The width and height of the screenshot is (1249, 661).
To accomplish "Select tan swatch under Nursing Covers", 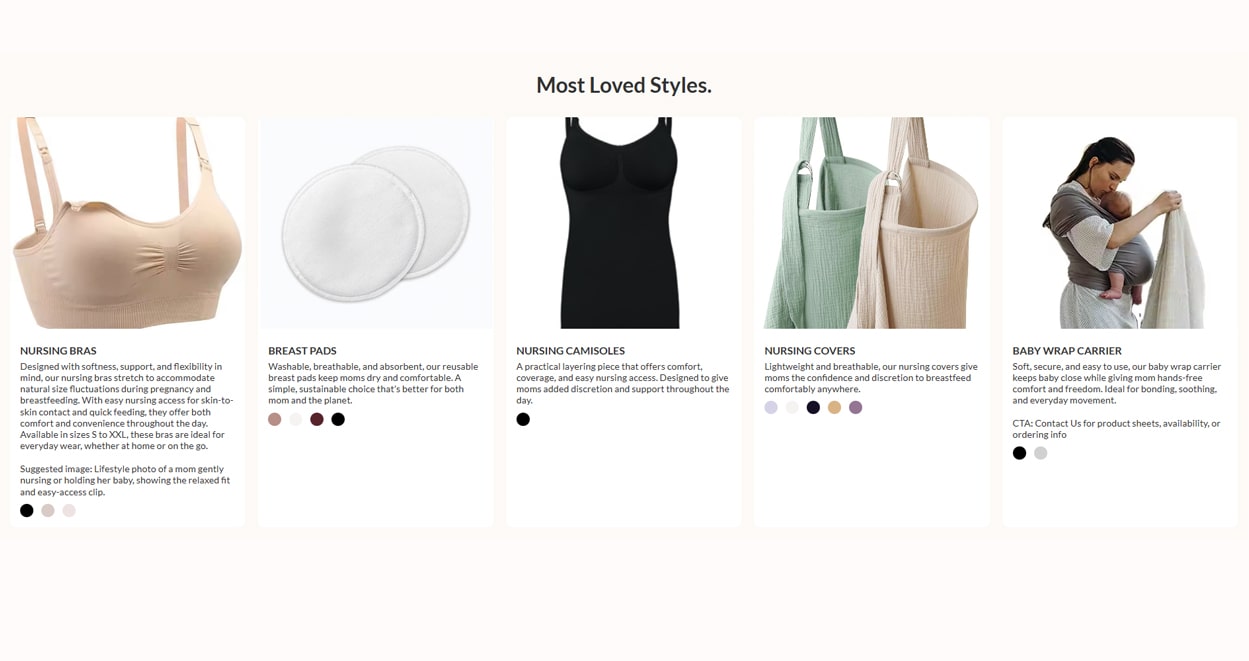I will pos(834,408).
